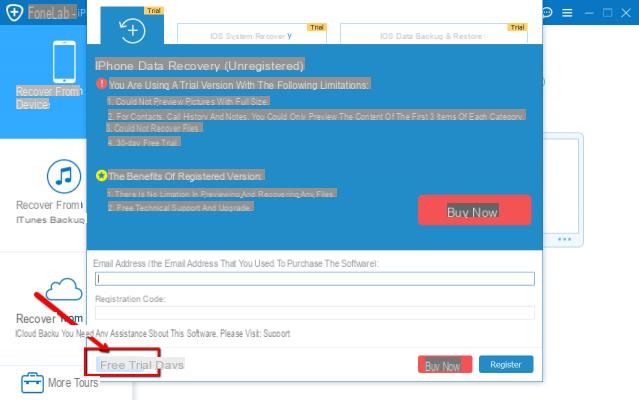Screen dimensions: 639x400
Task: Click 'Could Not Preview Pictures With Full Size' text
Action: point(188,101)
